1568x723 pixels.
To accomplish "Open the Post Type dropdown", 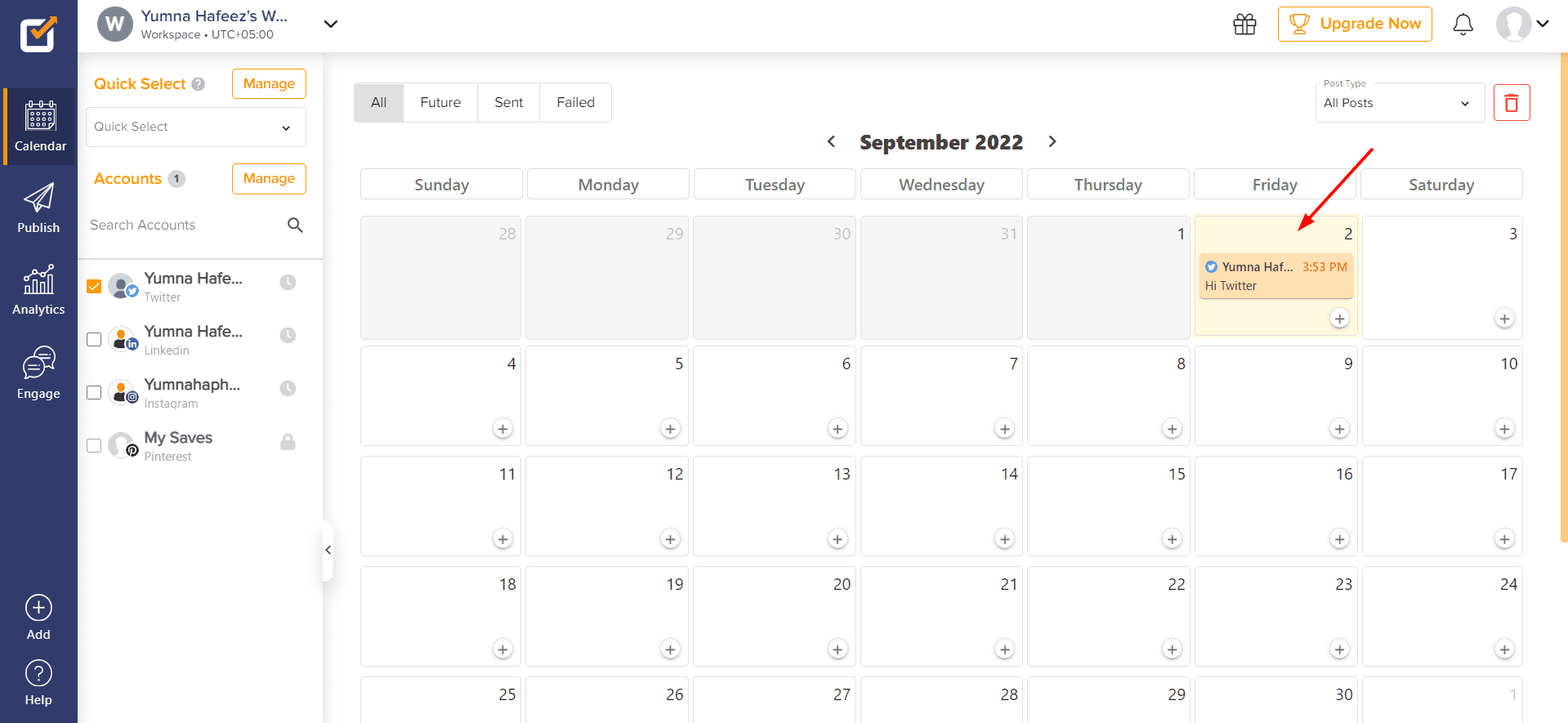I will pos(1399,103).
